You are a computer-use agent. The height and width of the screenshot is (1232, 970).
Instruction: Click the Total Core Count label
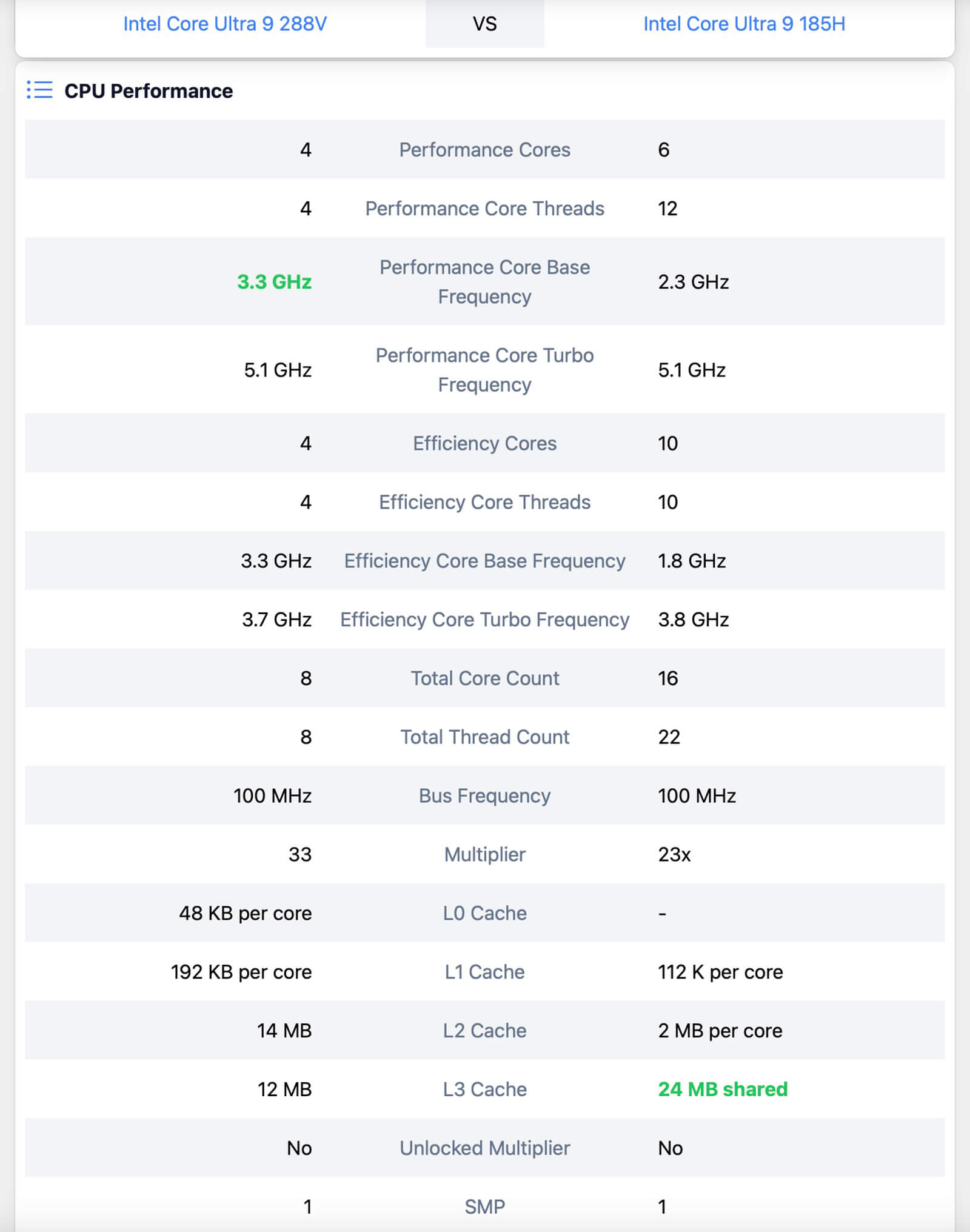[484, 678]
